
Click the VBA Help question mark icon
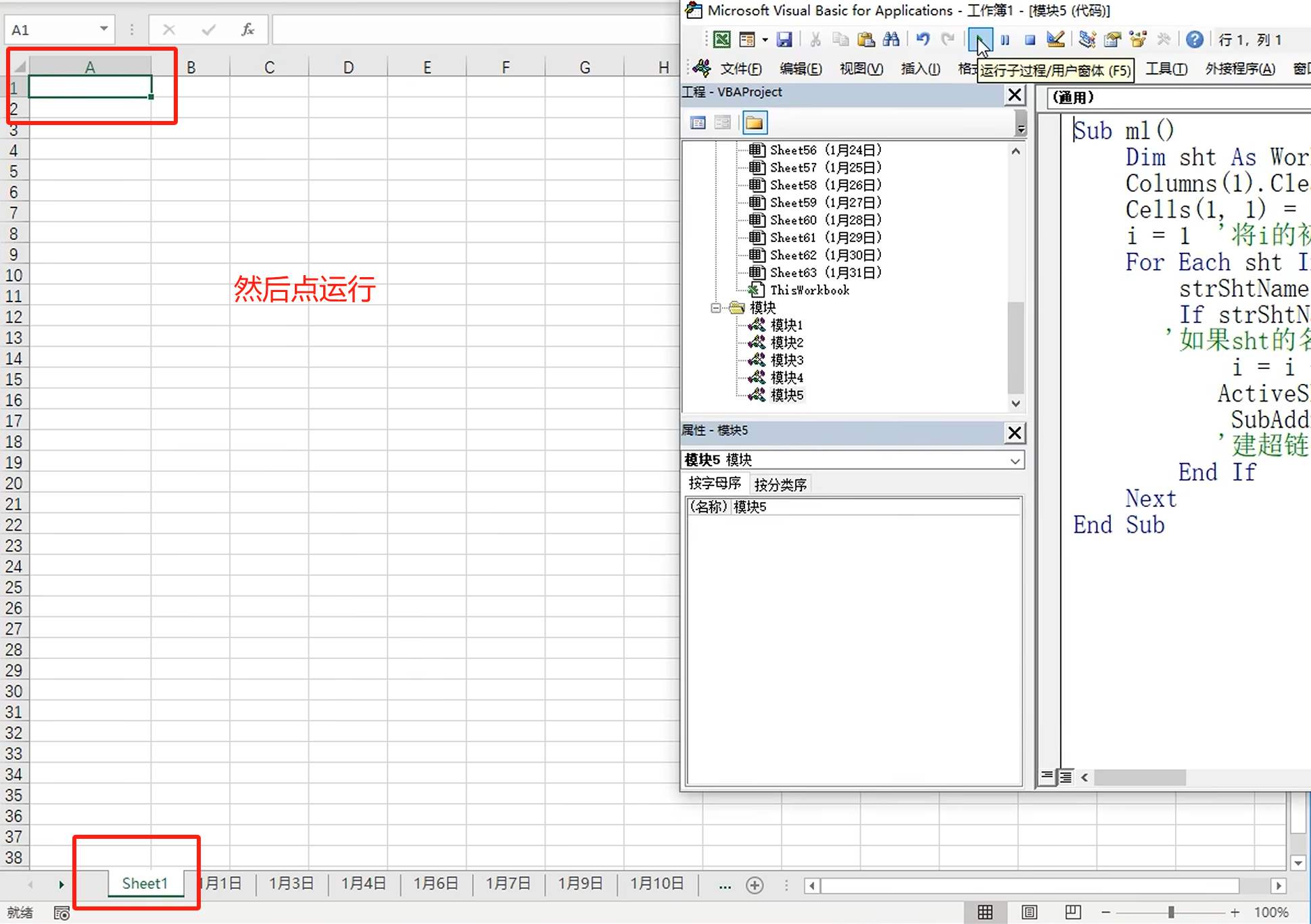click(1194, 39)
